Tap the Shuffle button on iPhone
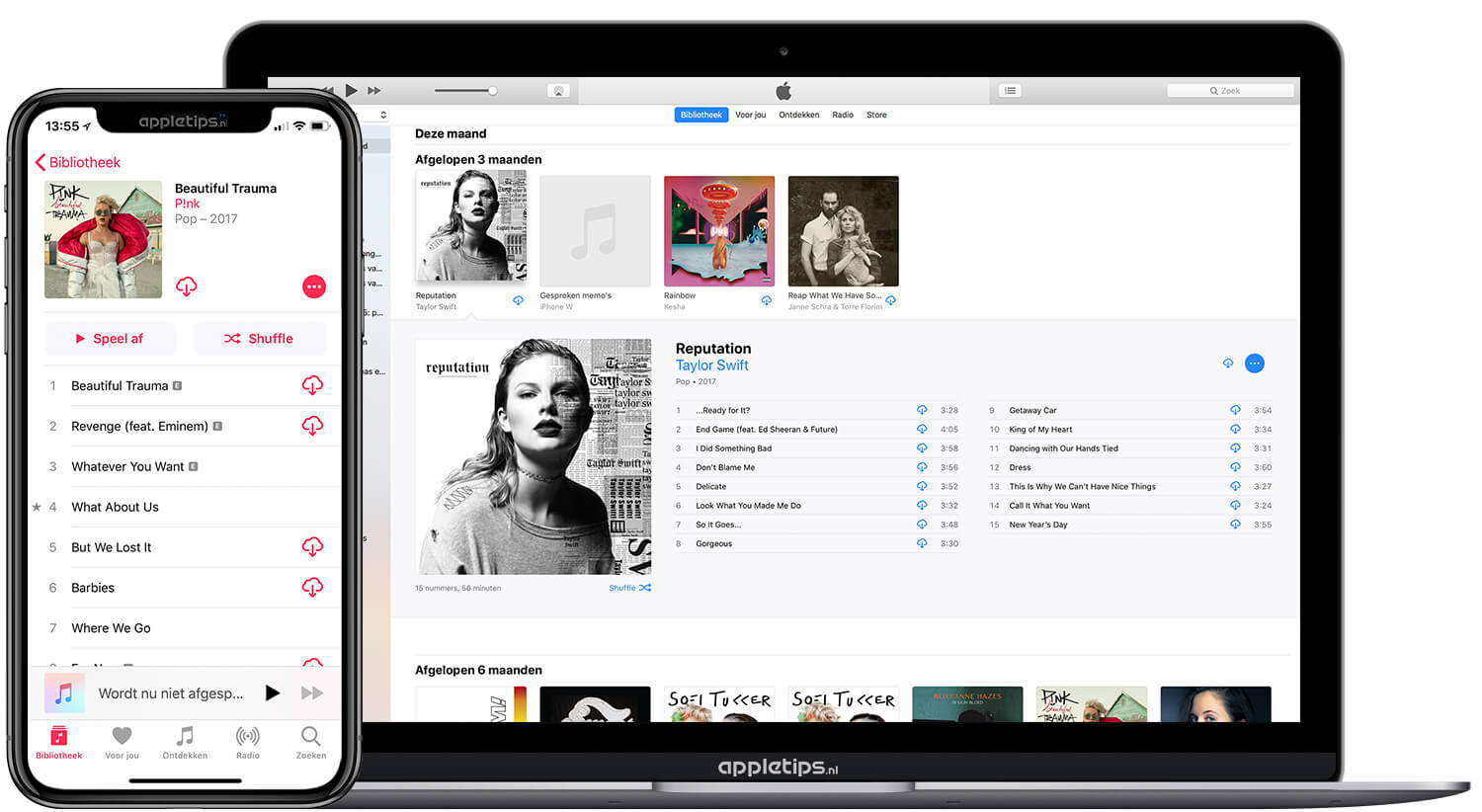 (260, 339)
